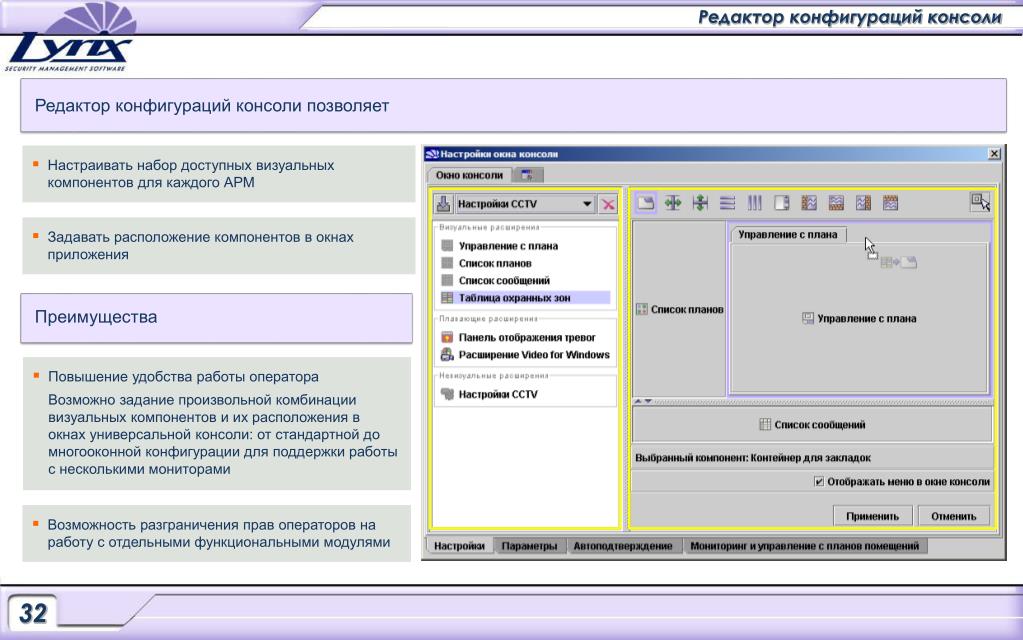Click the Редактор конфигураций консоли позволяет heading
This screenshot has width=1023, height=640.
click(513, 106)
